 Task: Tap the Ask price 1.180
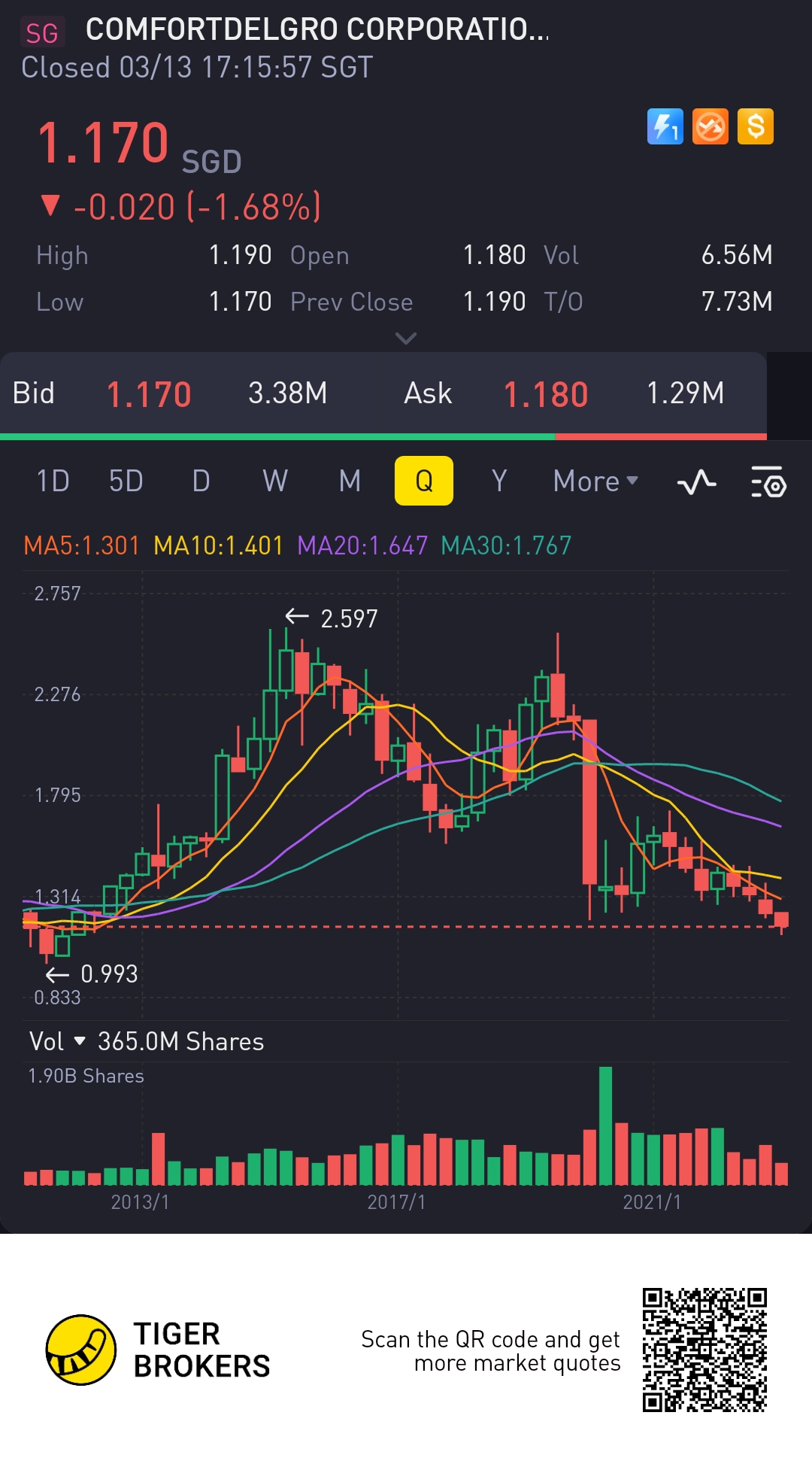(x=546, y=394)
